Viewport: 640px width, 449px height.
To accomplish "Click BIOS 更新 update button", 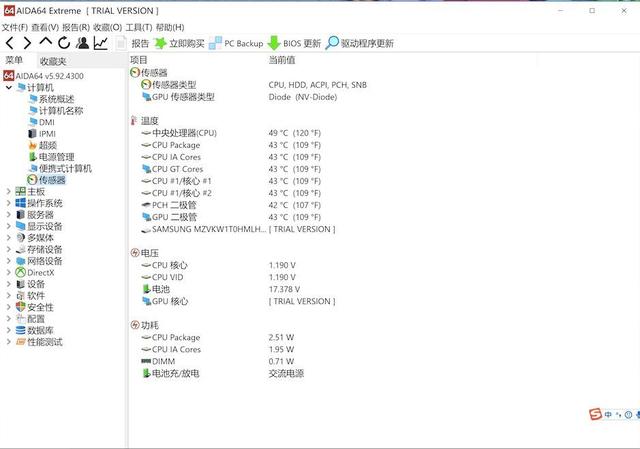I will tap(294, 43).
